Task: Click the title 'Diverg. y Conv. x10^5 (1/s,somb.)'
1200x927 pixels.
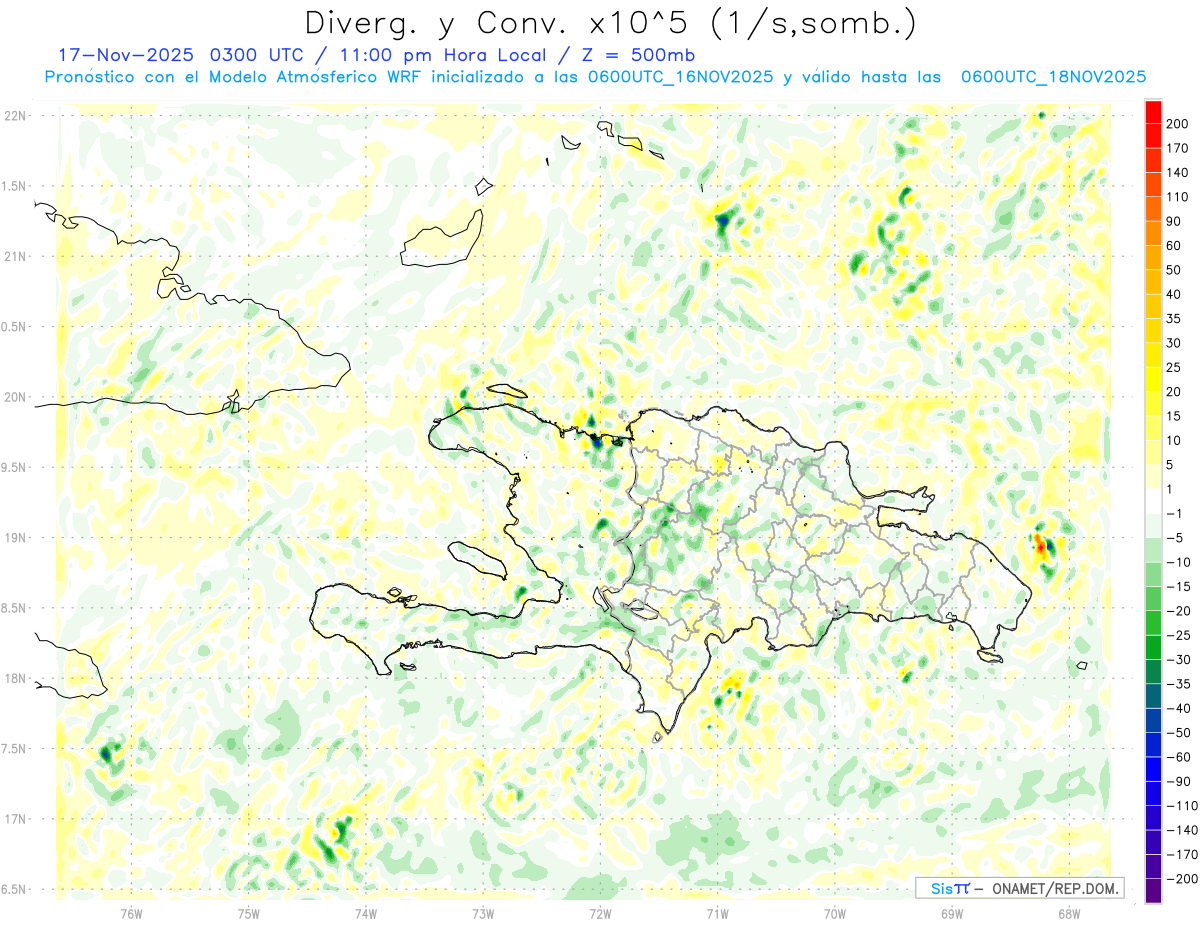Action: pos(610,22)
